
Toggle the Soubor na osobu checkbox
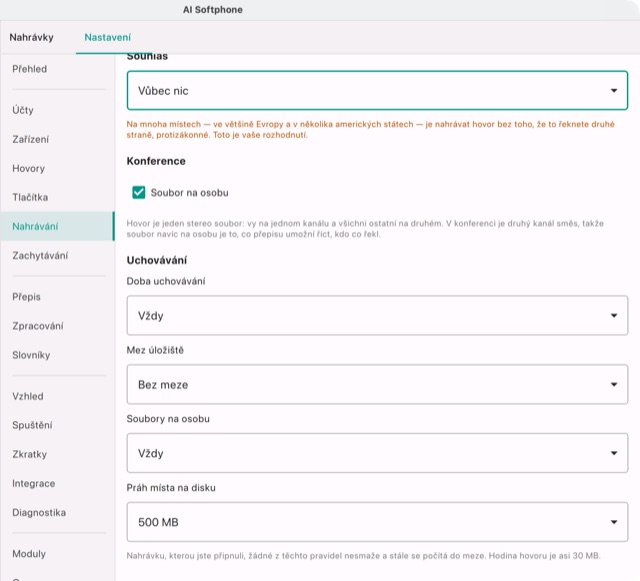(139, 192)
